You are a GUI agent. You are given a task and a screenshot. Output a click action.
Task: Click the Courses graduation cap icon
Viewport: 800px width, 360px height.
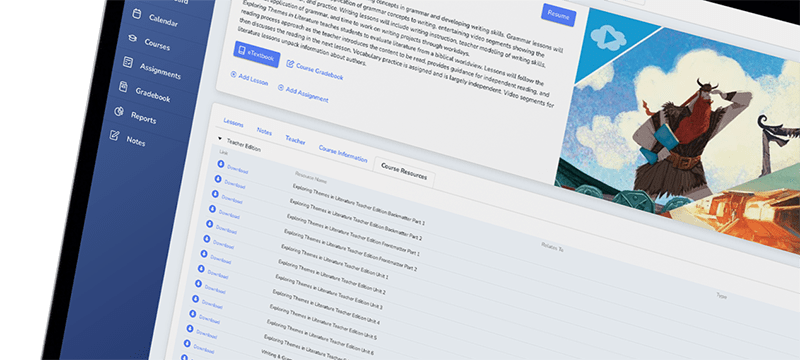click(x=133, y=38)
